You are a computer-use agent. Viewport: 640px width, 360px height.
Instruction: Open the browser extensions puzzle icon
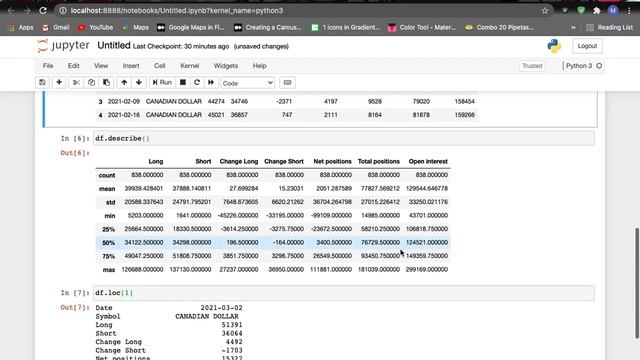click(597, 11)
